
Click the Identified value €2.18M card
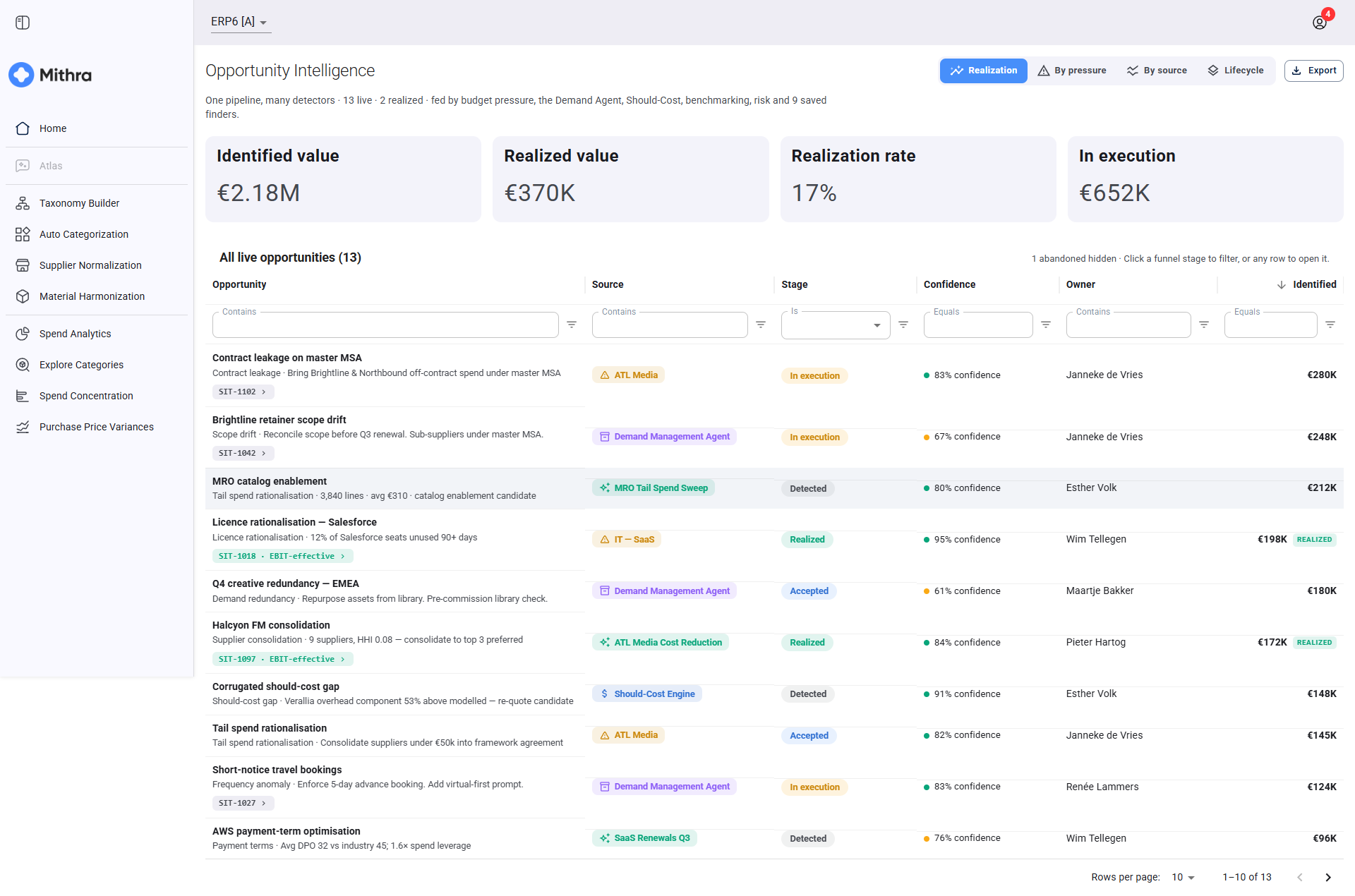tap(343, 179)
